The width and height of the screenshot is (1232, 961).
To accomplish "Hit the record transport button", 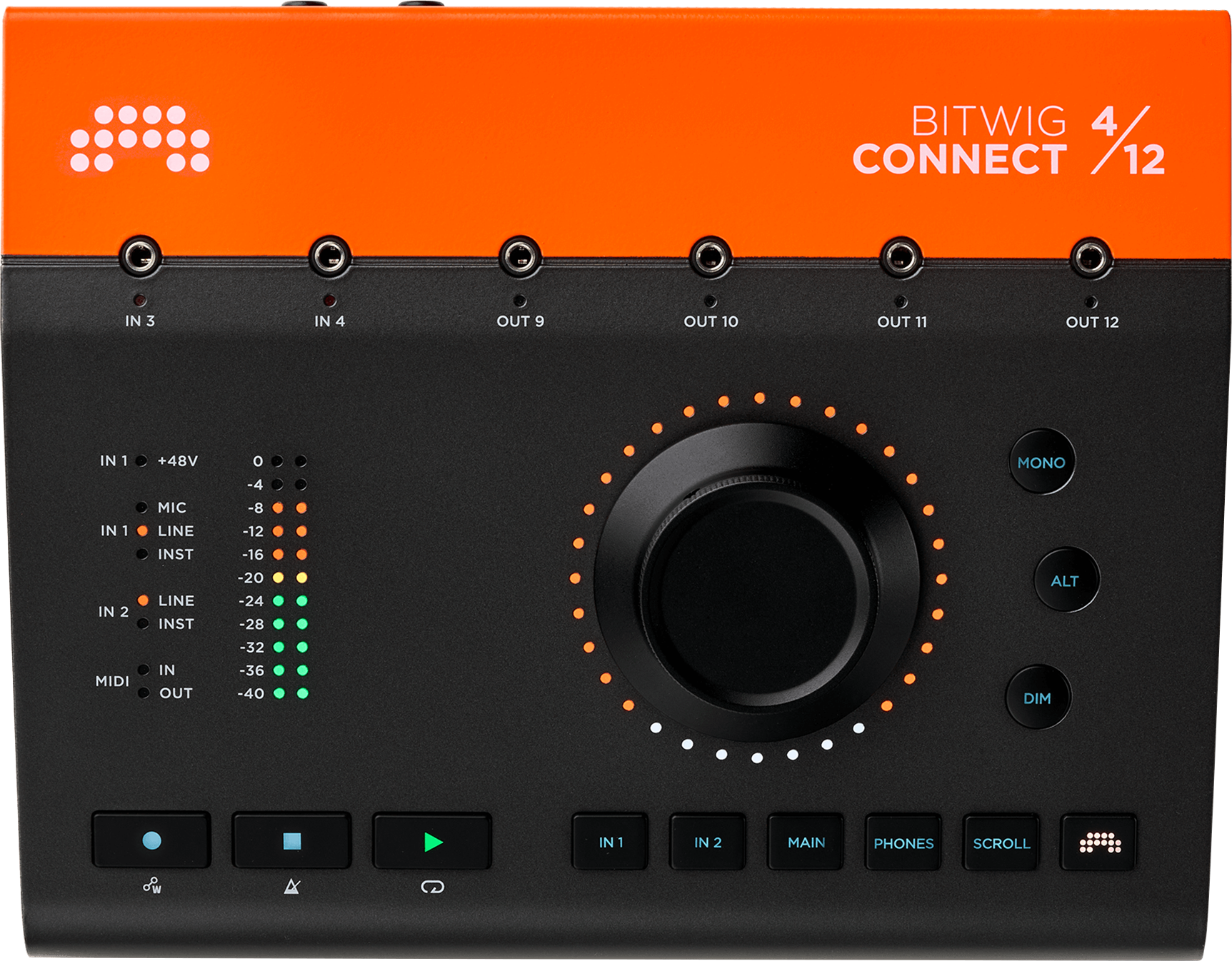I will click(151, 840).
